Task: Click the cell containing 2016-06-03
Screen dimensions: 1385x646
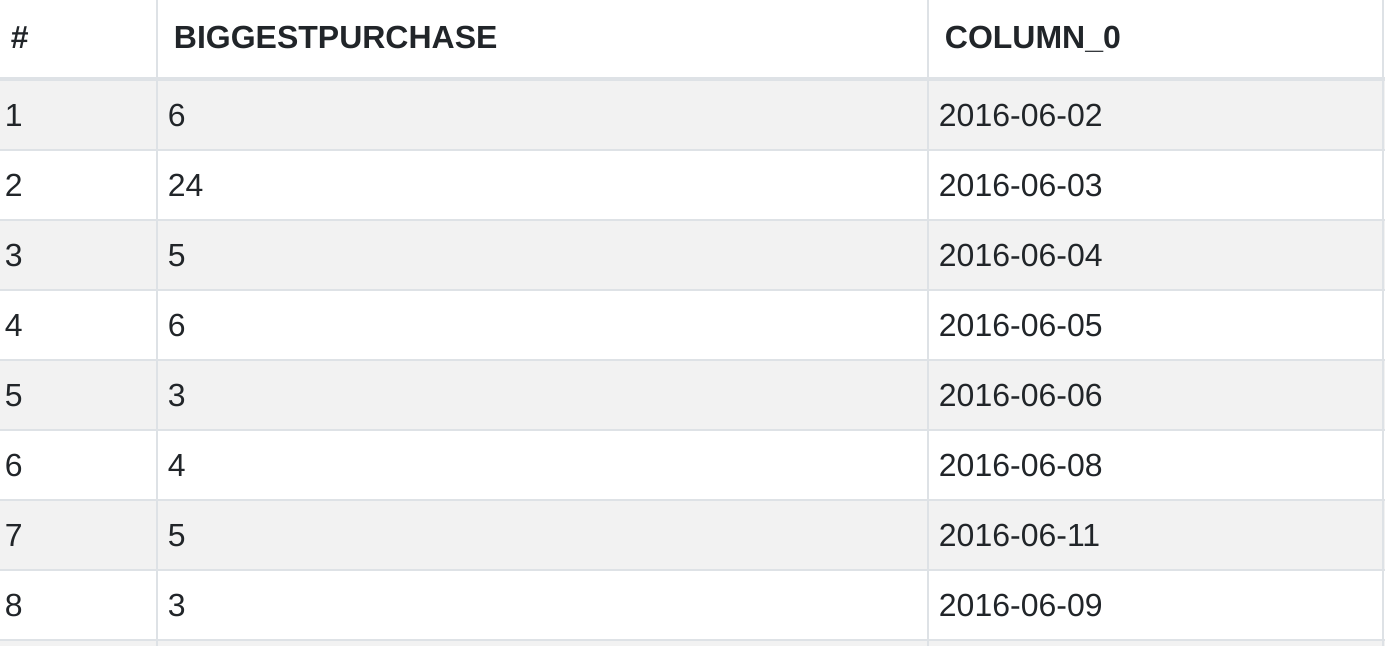Action: pyautogui.click(x=1020, y=186)
